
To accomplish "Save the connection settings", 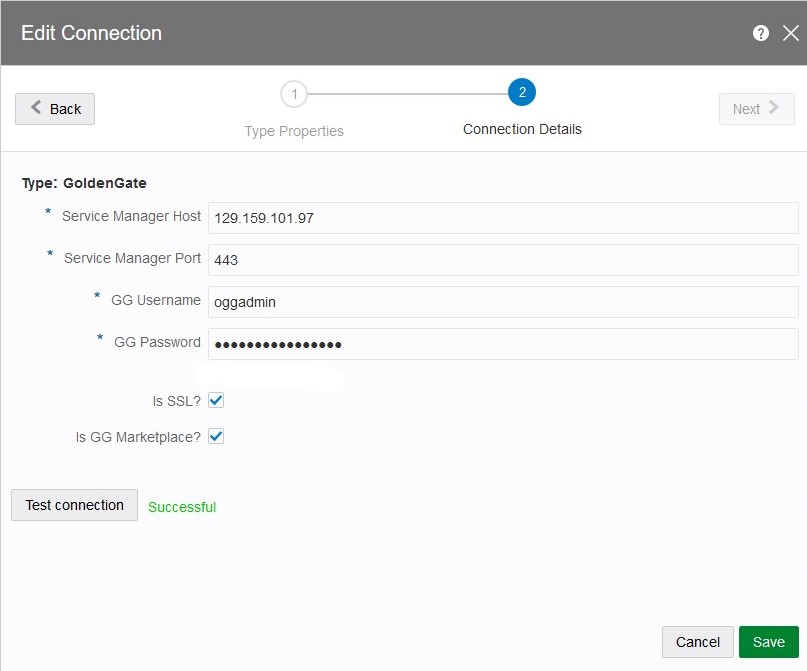I will (769, 642).
